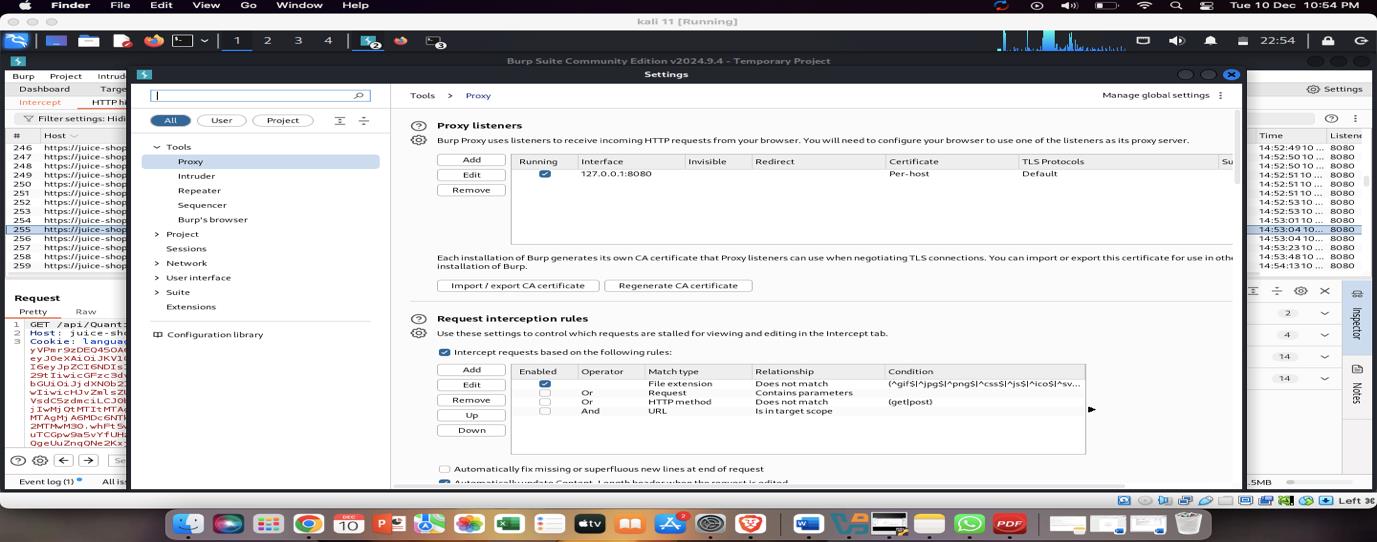The height and width of the screenshot is (542, 1377).
Task: Select Intruder in the settings tree
Action: coord(196,176)
